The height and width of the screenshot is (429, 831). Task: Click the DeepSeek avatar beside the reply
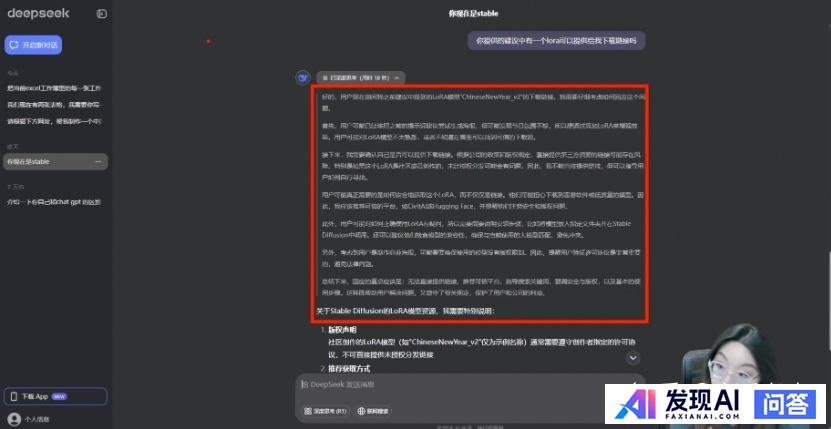[303, 78]
